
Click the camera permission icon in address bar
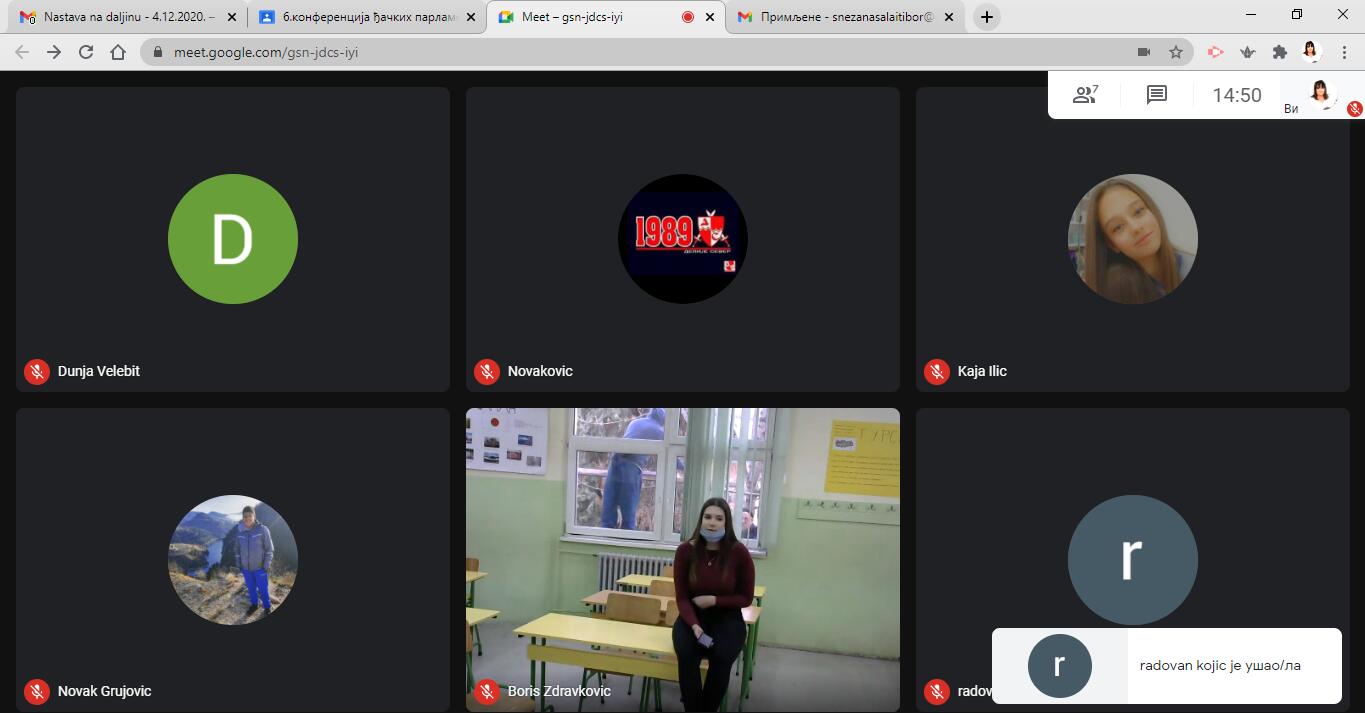coord(1144,52)
